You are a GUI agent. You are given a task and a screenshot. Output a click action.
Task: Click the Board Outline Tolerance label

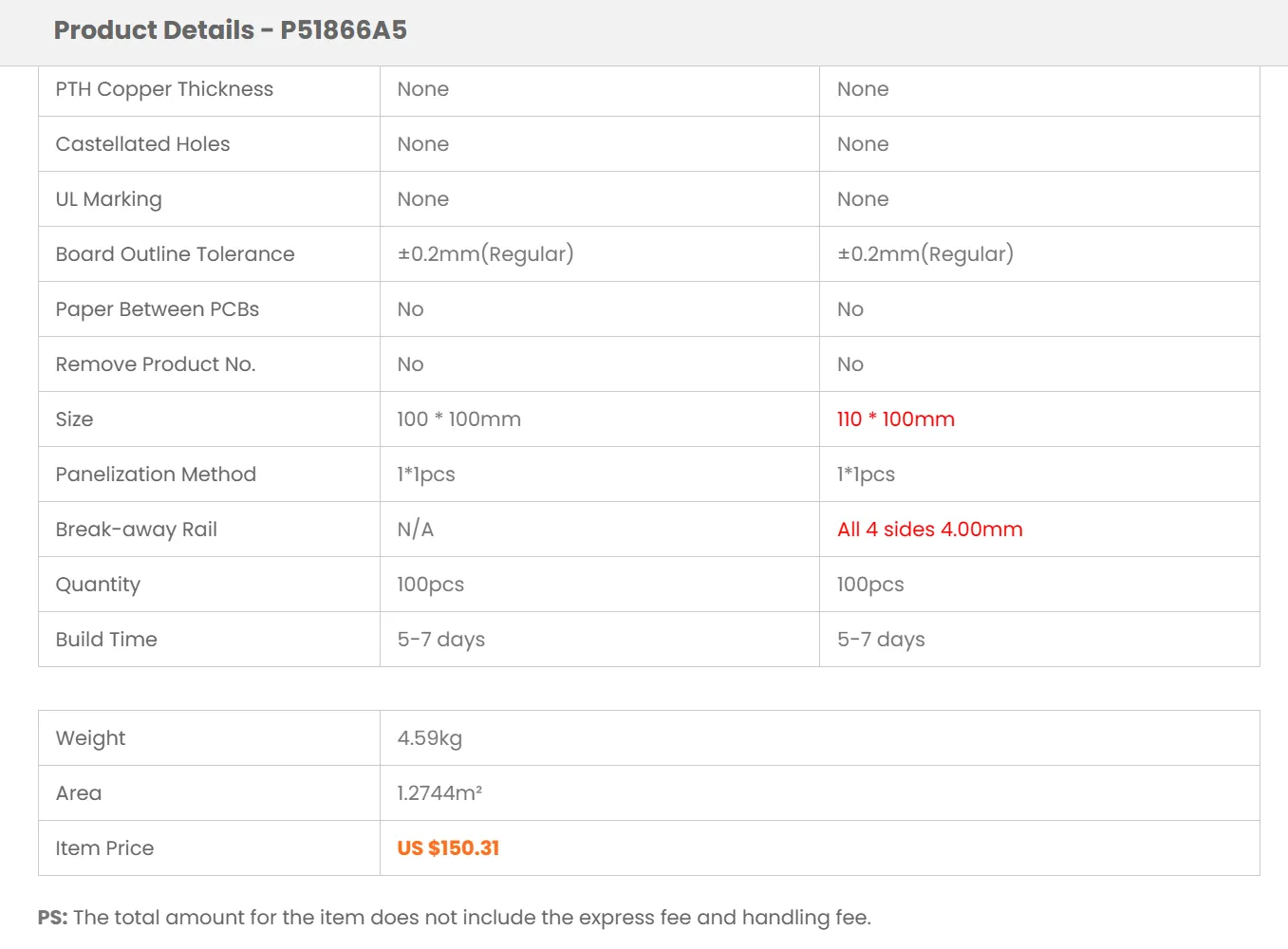(x=175, y=254)
